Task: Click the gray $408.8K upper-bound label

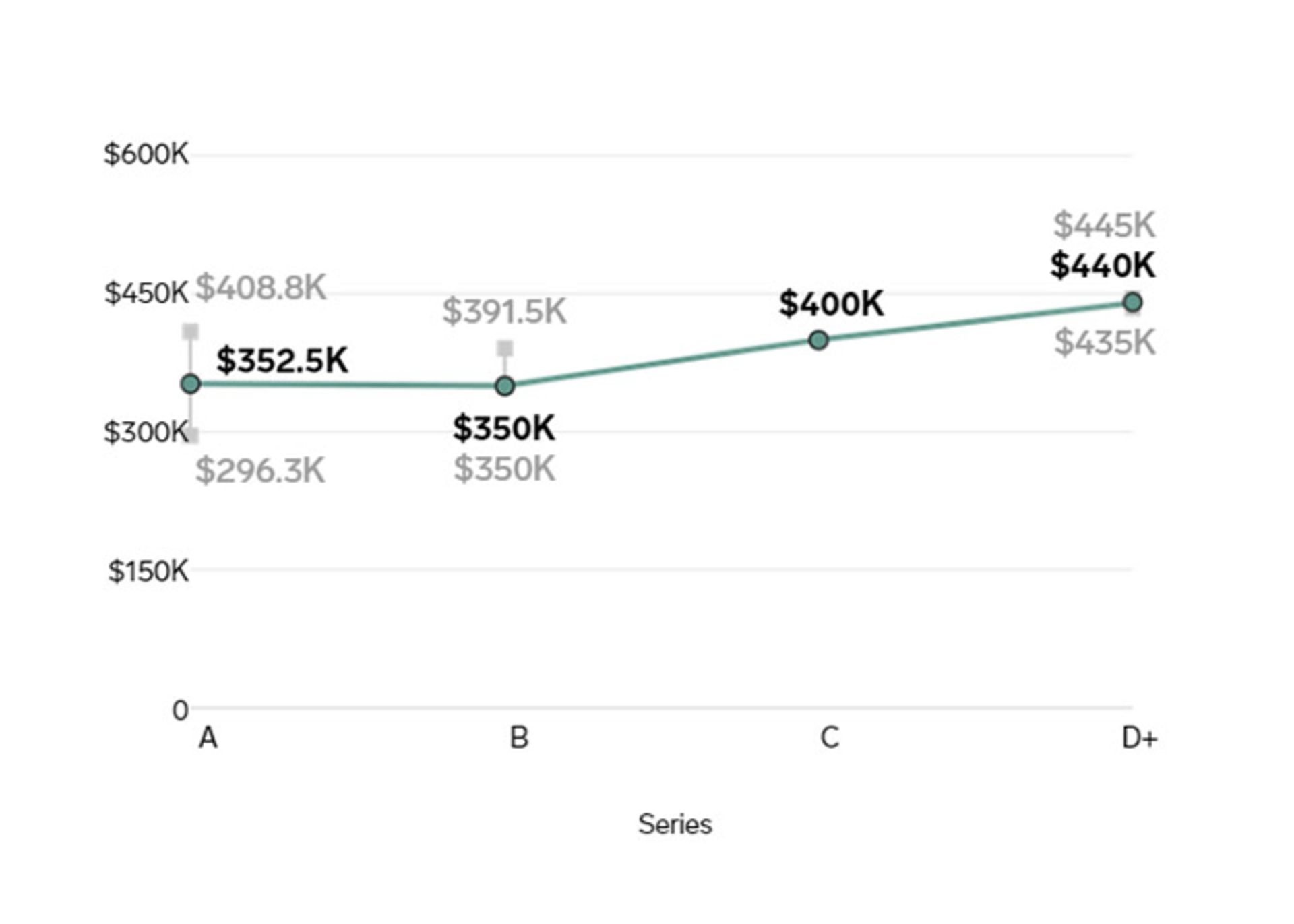Action: pos(261,288)
